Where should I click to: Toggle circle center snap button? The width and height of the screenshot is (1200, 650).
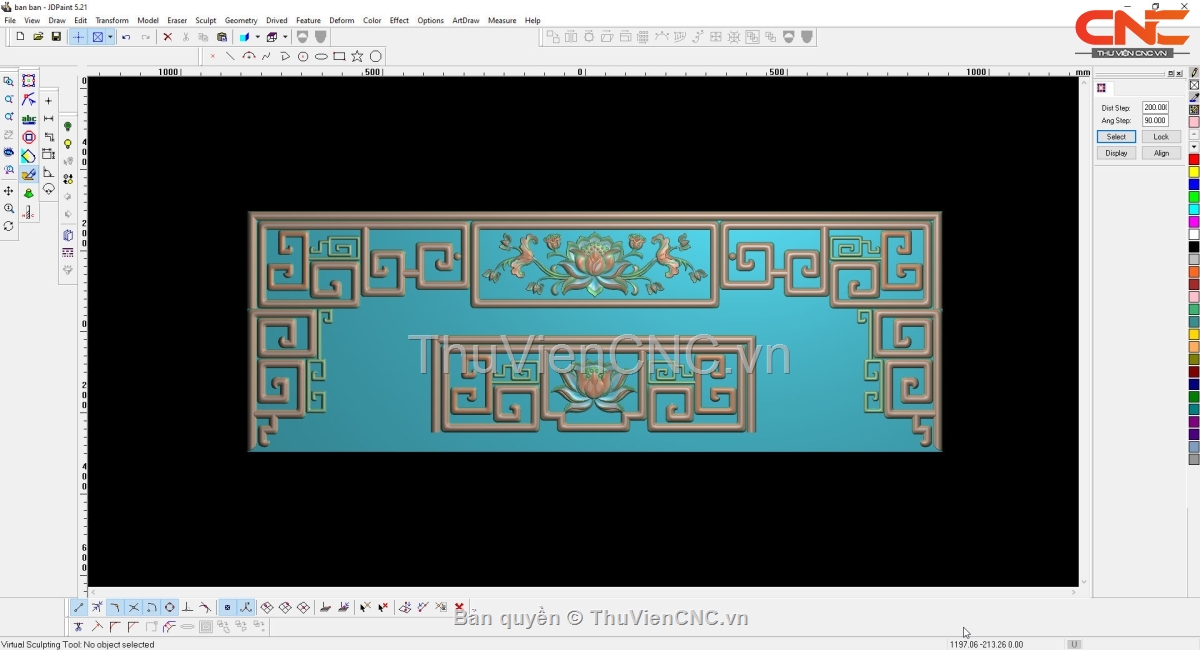(x=170, y=608)
